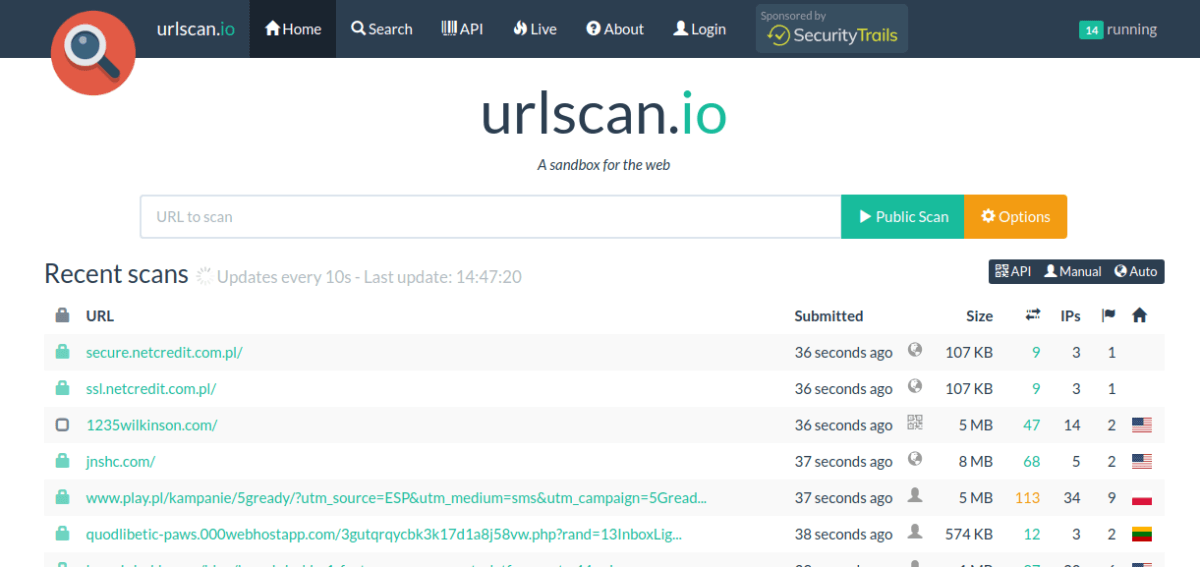The image size is (1200, 567).
Task: Open secure.netcredit.com.pl scan result
Action: [164, 352]
